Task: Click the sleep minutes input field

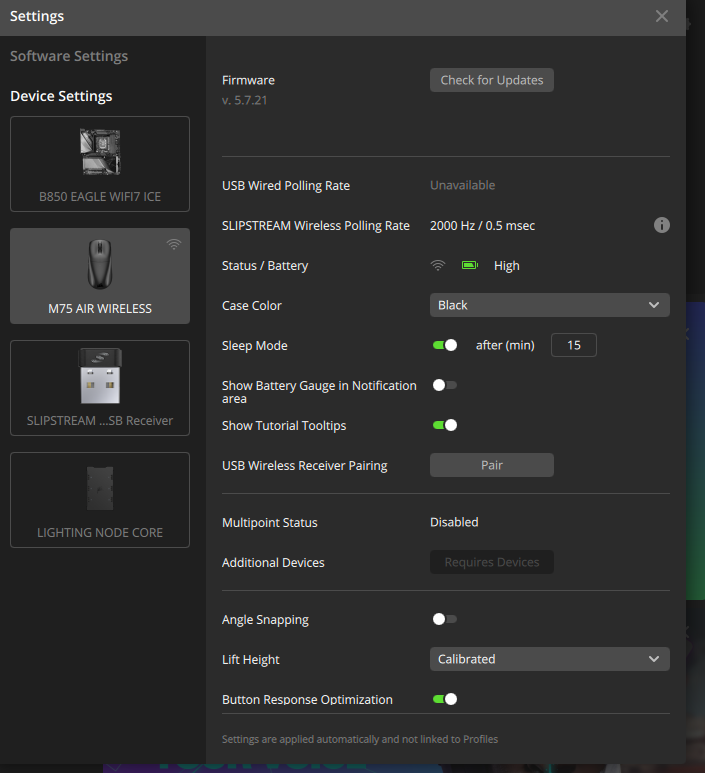Action: tap(574, 345)
